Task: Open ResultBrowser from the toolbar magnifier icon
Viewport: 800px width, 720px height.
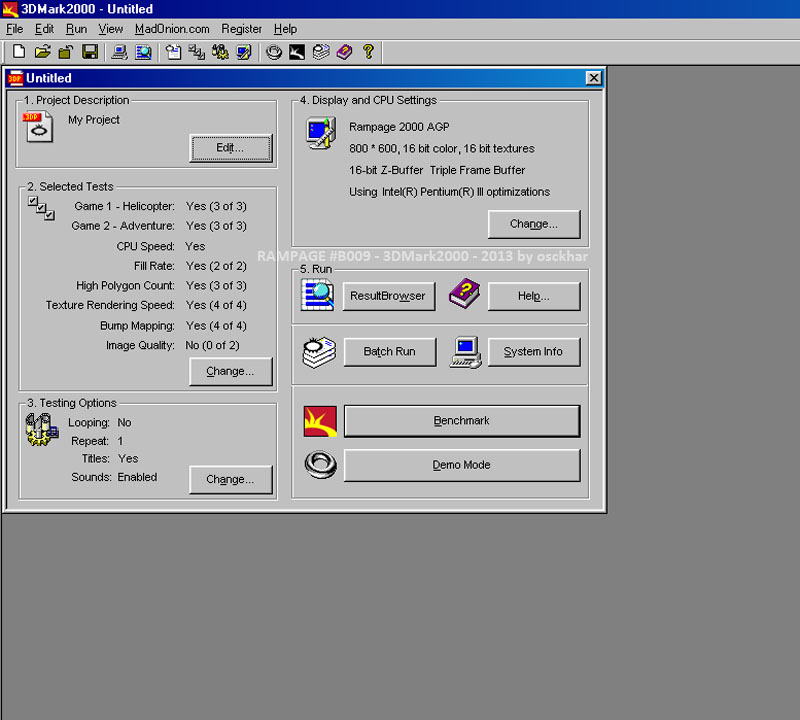Action: (x=143, y=52)
